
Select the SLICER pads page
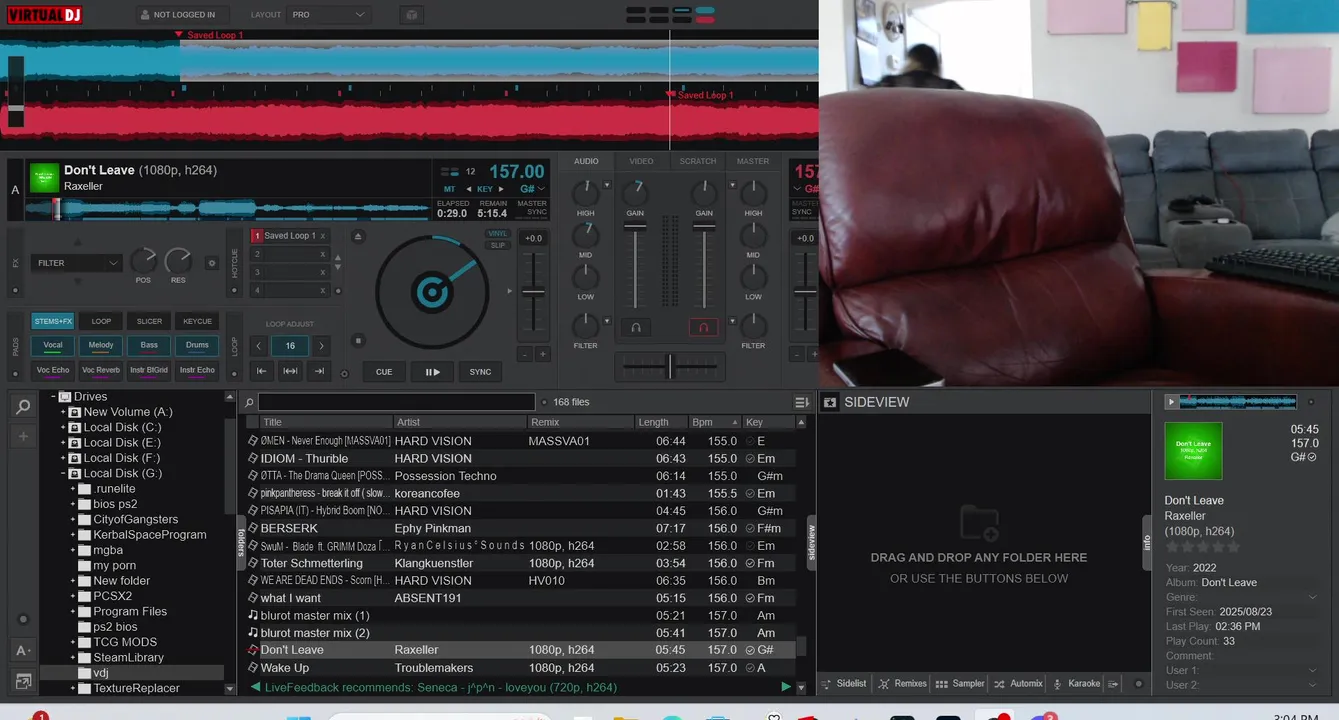[x=149, y=321]
